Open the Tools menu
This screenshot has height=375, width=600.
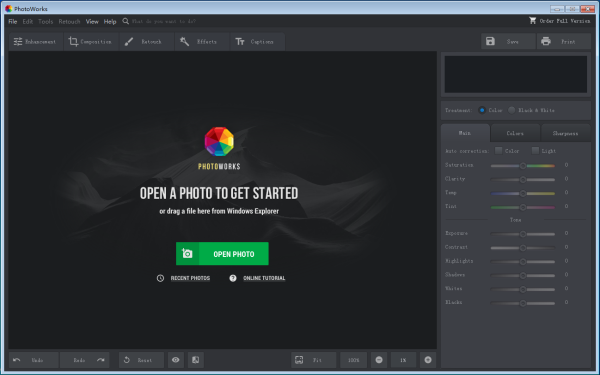(x=46, y=21)
